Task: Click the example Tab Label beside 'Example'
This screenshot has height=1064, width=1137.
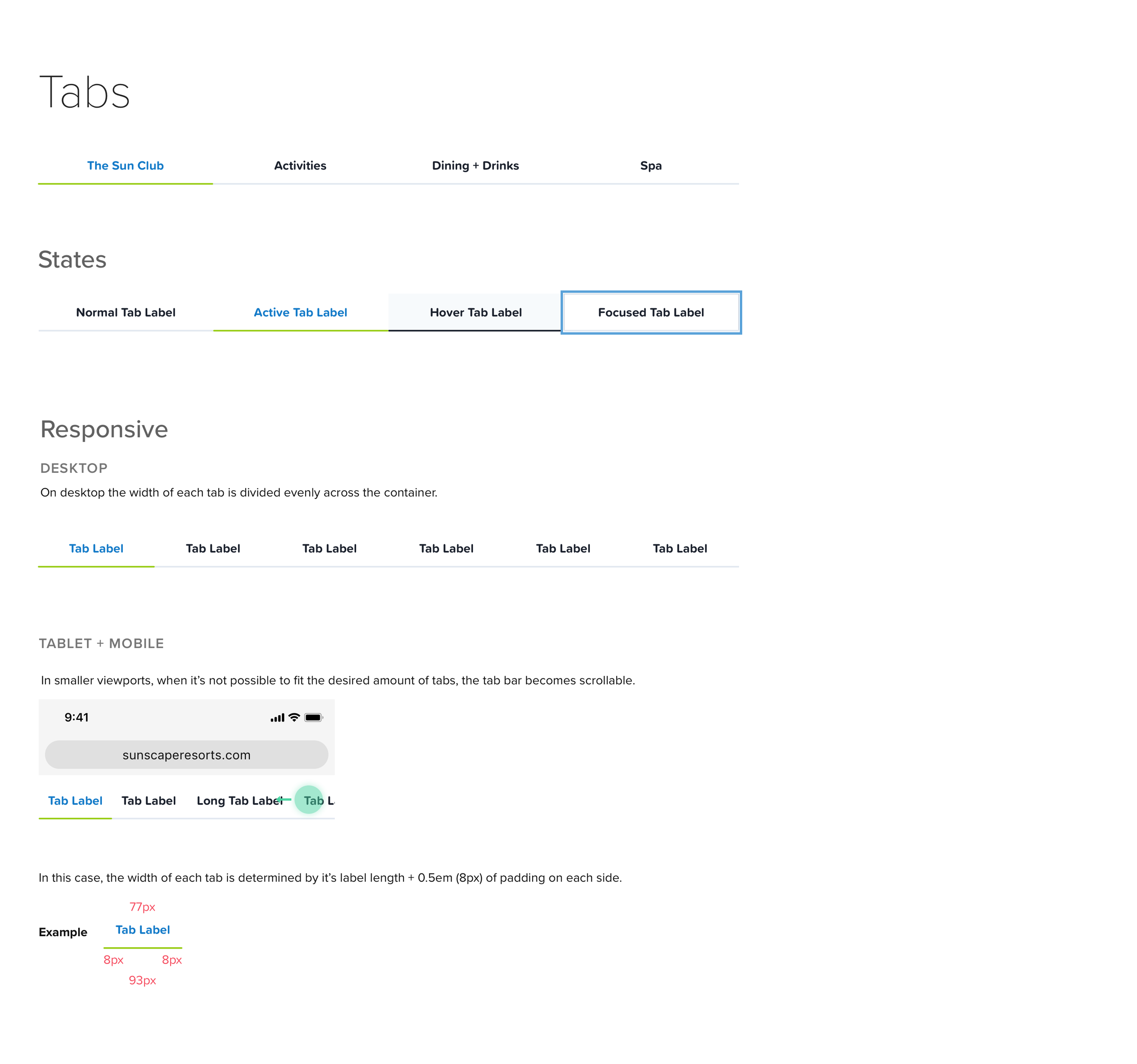Action: point(142,930)
